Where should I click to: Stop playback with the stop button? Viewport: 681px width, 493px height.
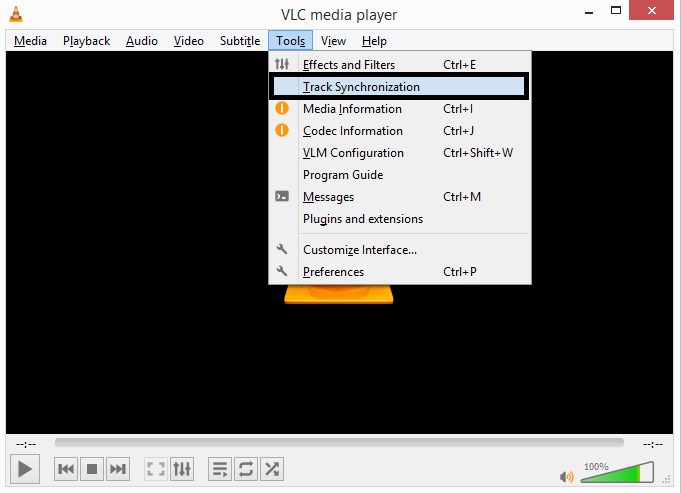click(92, 469)
